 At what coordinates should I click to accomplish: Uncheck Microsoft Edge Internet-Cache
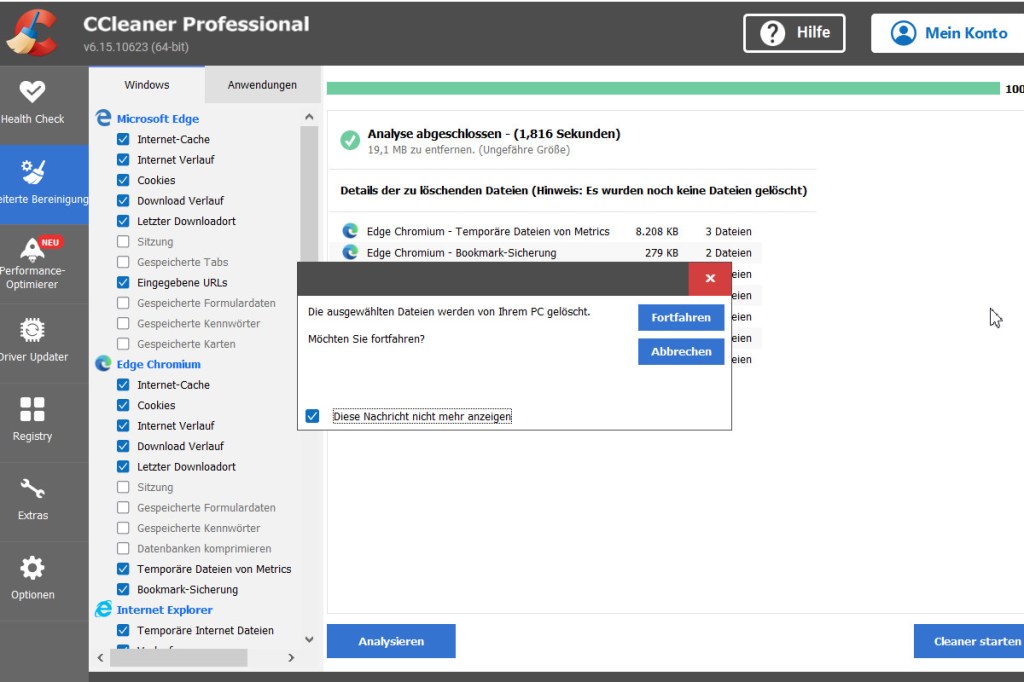click(x=123, y=139)
